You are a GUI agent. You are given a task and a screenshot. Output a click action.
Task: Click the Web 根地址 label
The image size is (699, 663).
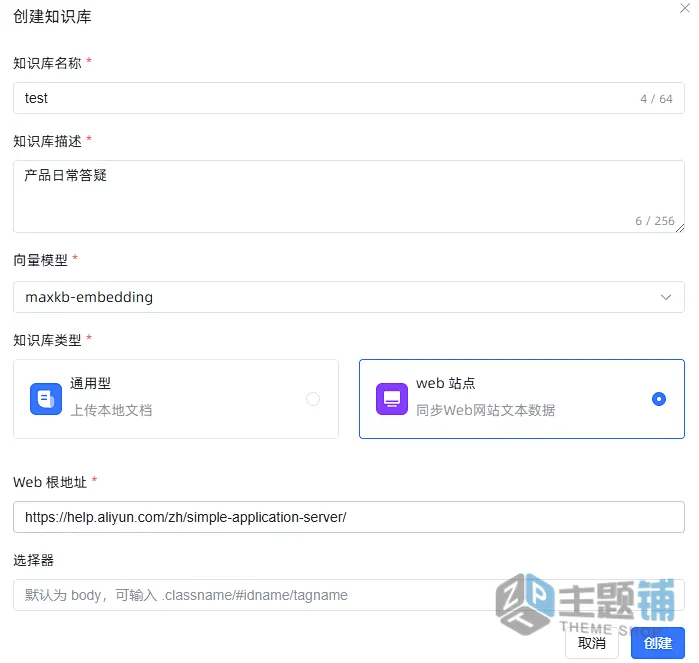[x=50, y=482]
